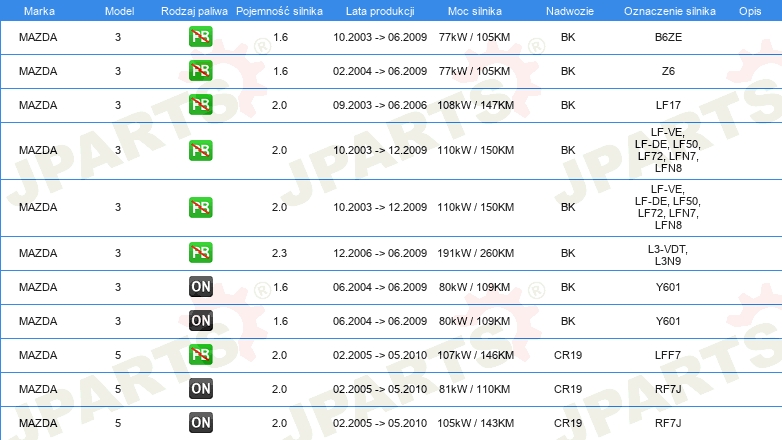Screen dimensions: 782x440
Task: Click the Oznaczenie silnika column header
Action: click(x=670, y=11)
